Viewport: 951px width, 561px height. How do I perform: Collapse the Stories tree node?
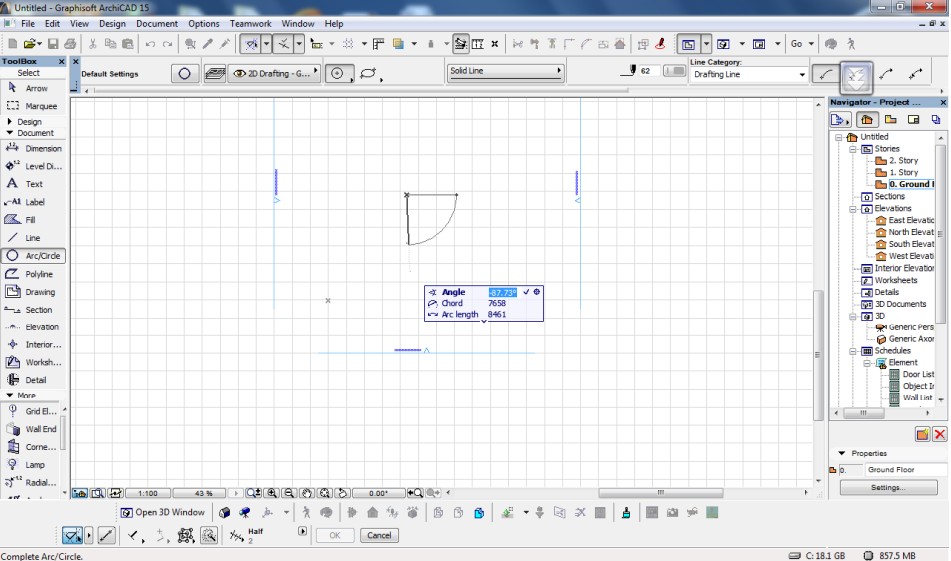click(854, 149)
